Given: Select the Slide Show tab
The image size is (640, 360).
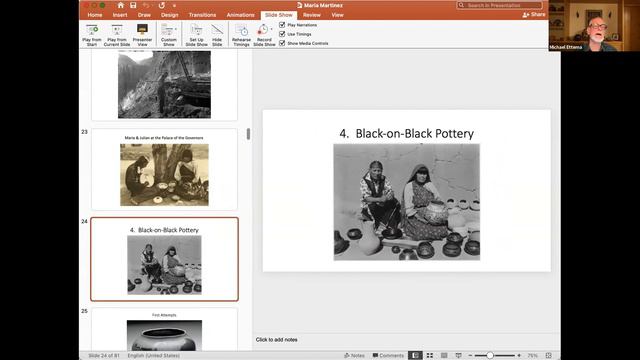Looking at the screenshot, I should pos(279,15).
